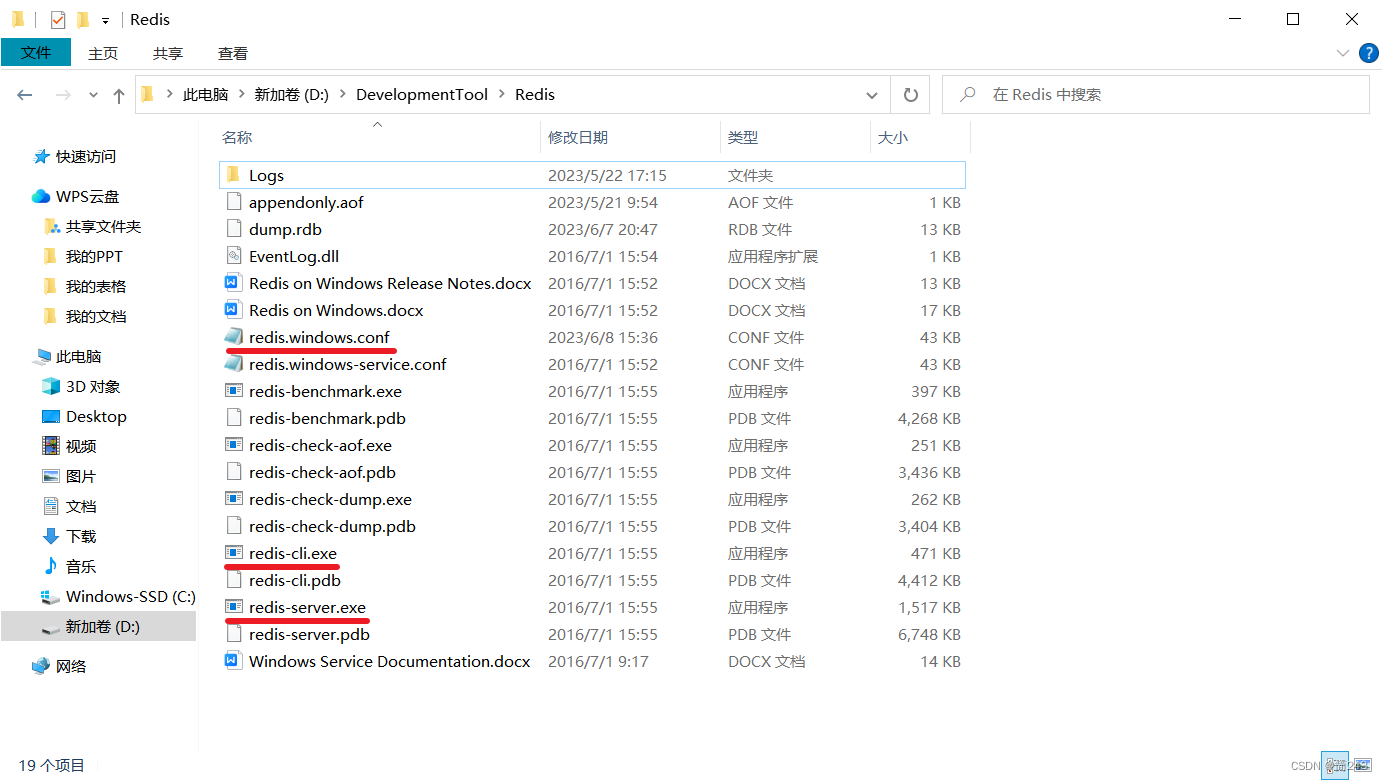The image size is (1383, 781).
Task: Click the redis-server.exe application icon
Action: point(233,607)
